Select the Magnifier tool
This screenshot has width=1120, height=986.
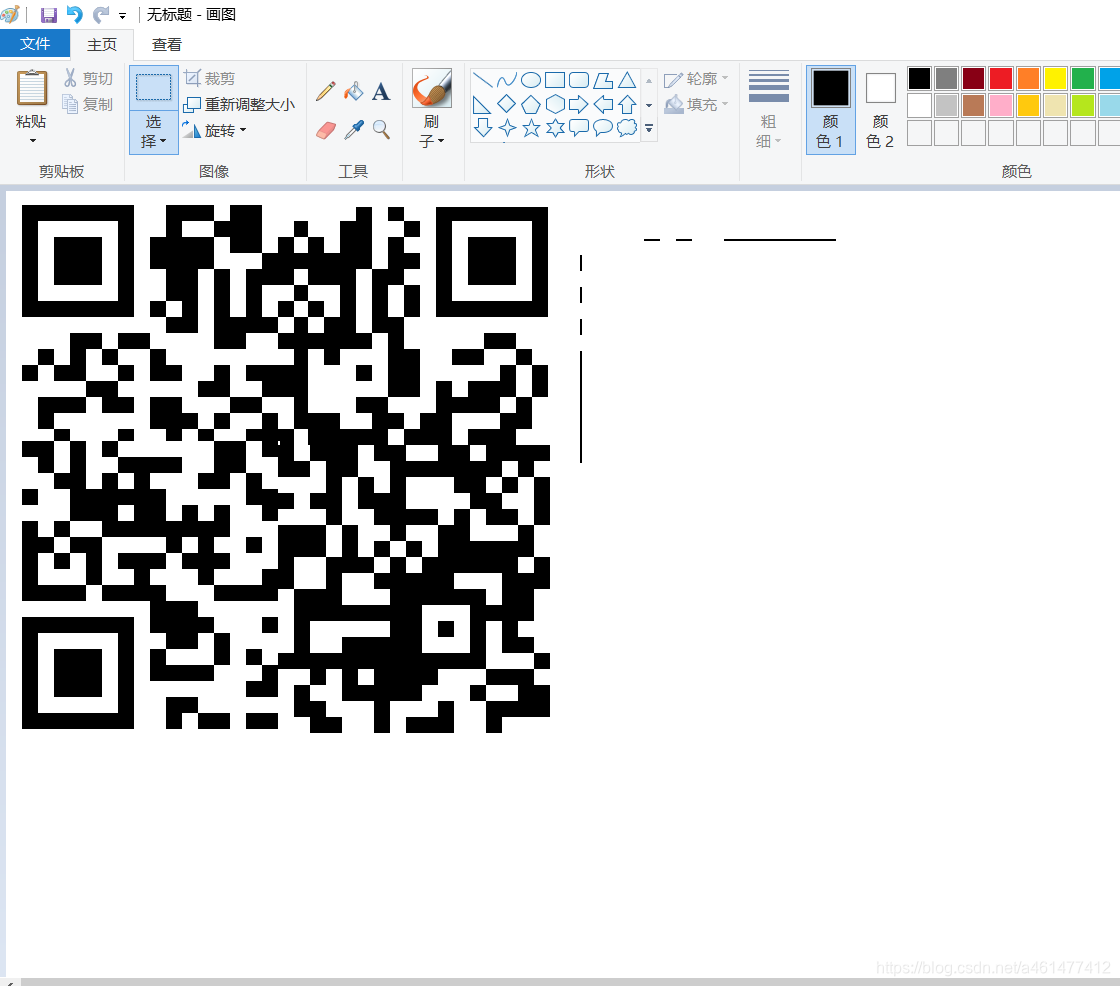381,130
